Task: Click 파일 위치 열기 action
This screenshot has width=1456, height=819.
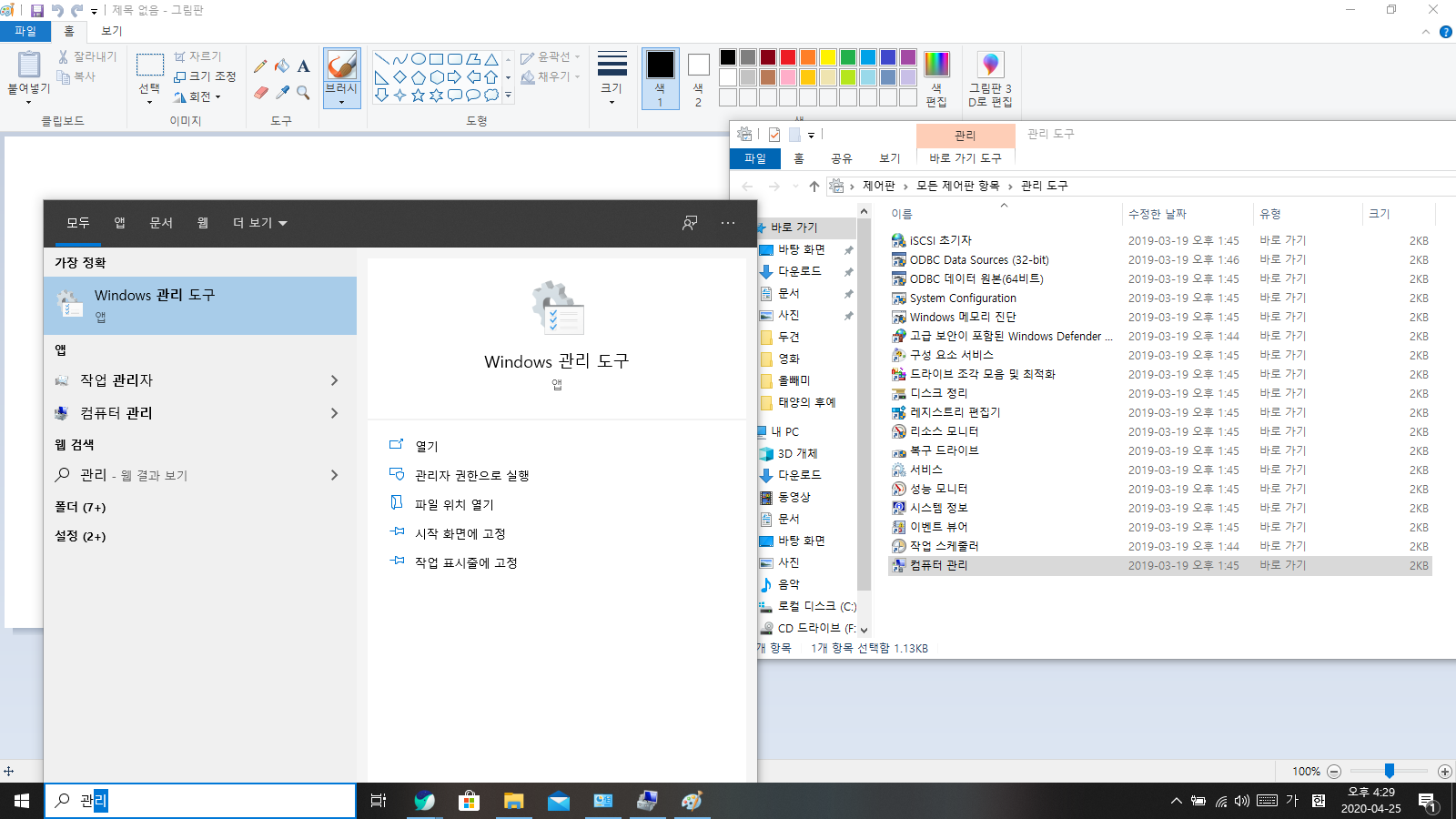Action: (454, 504)
